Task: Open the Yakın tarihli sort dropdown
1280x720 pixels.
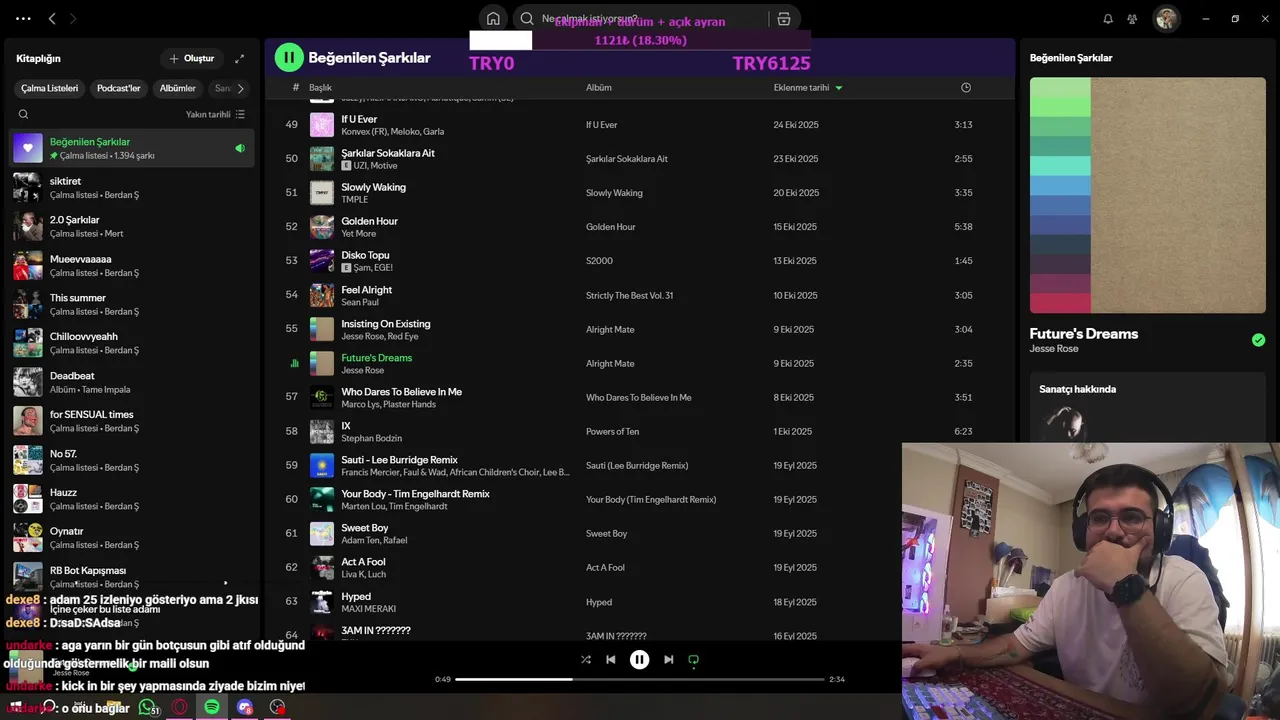Action: point(215,114)
